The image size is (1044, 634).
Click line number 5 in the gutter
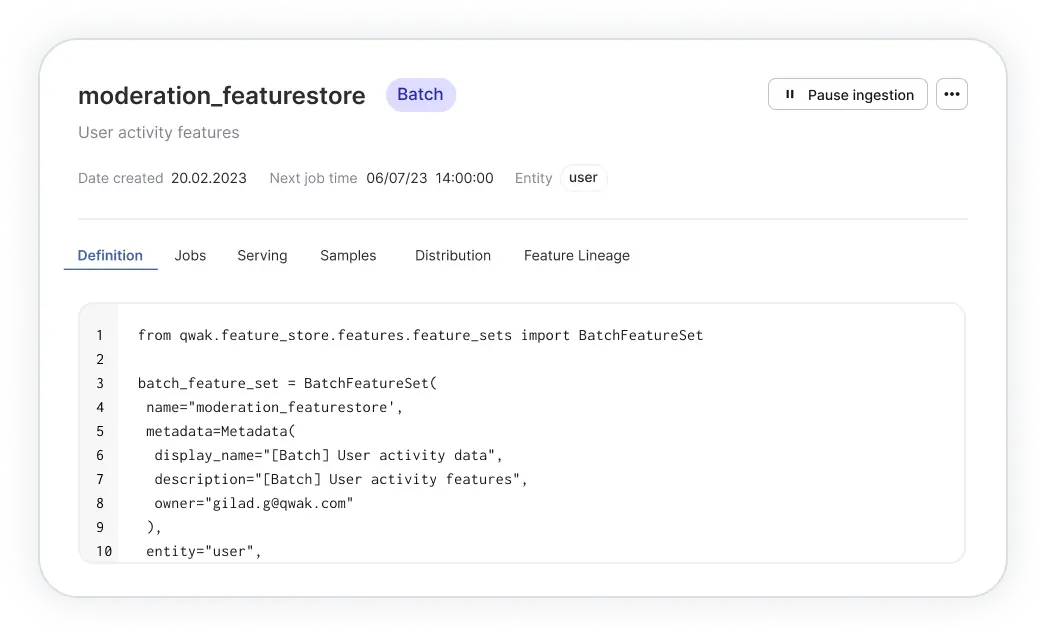[100, 431]
